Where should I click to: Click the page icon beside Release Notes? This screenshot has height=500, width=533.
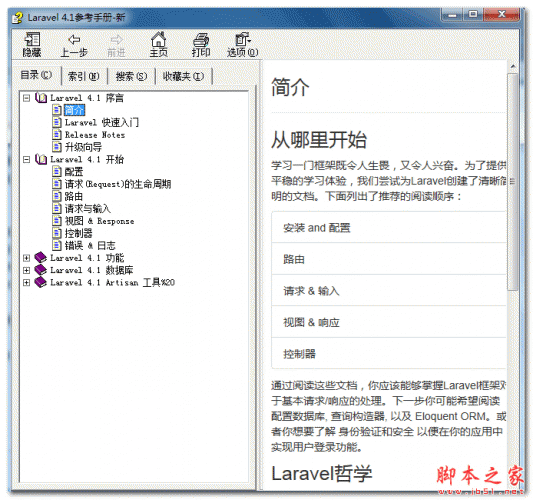tap(57, 135)
